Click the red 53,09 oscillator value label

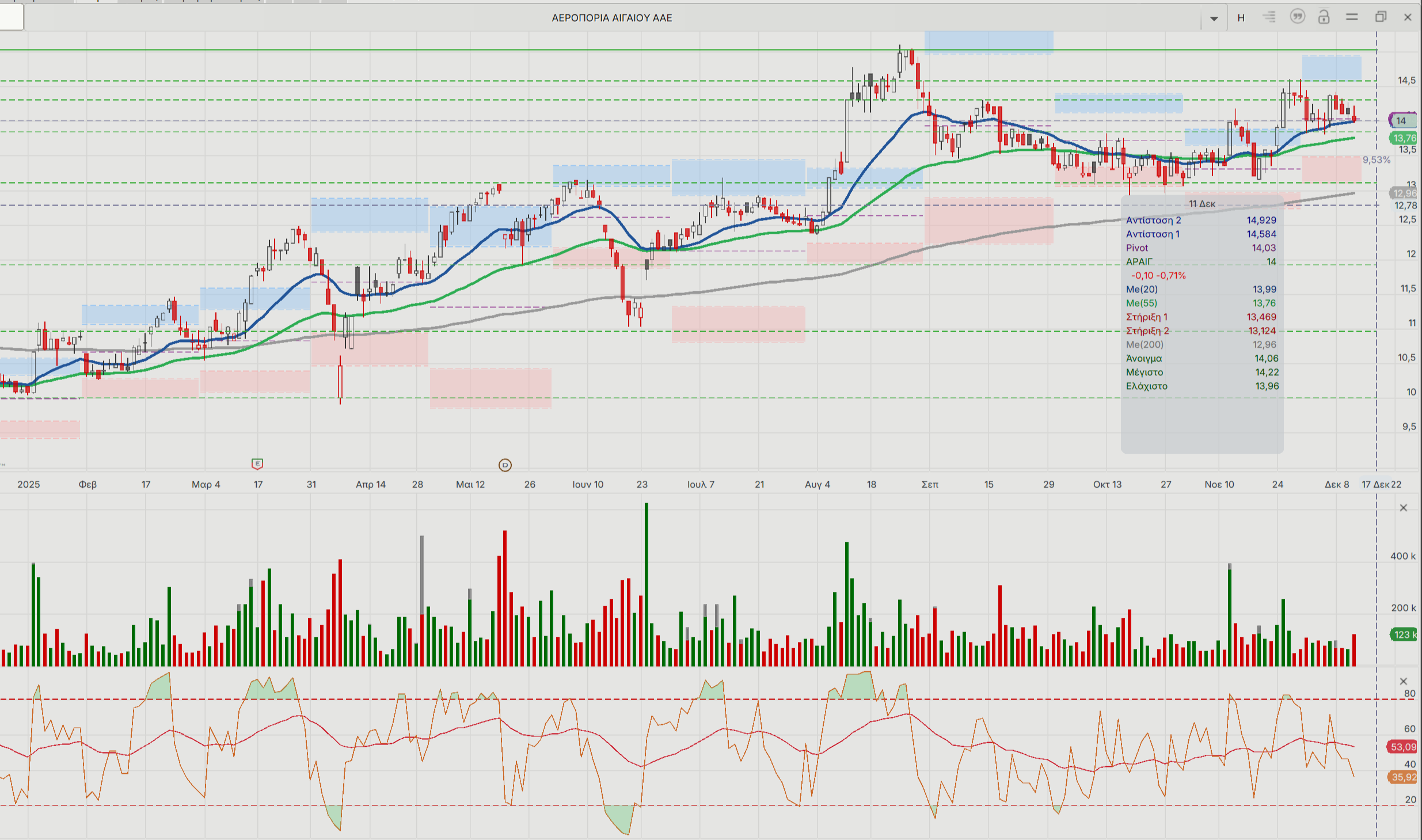pyautogui.click(x=1402, y=747)
